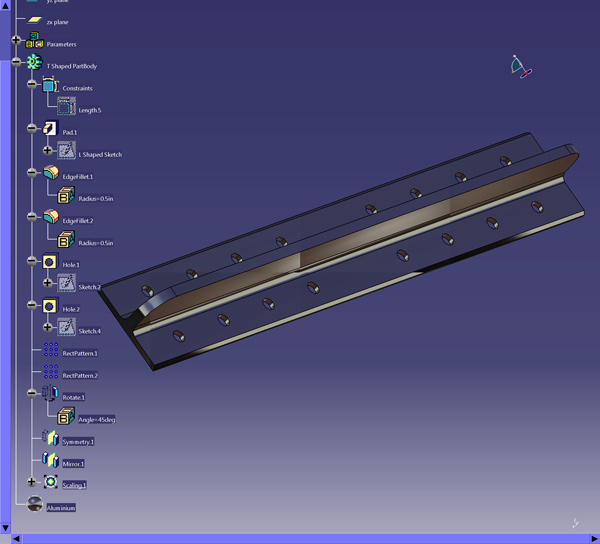Expand the L Shaped Sketch node
Screen dimensions: 600x544
[48, 152]
